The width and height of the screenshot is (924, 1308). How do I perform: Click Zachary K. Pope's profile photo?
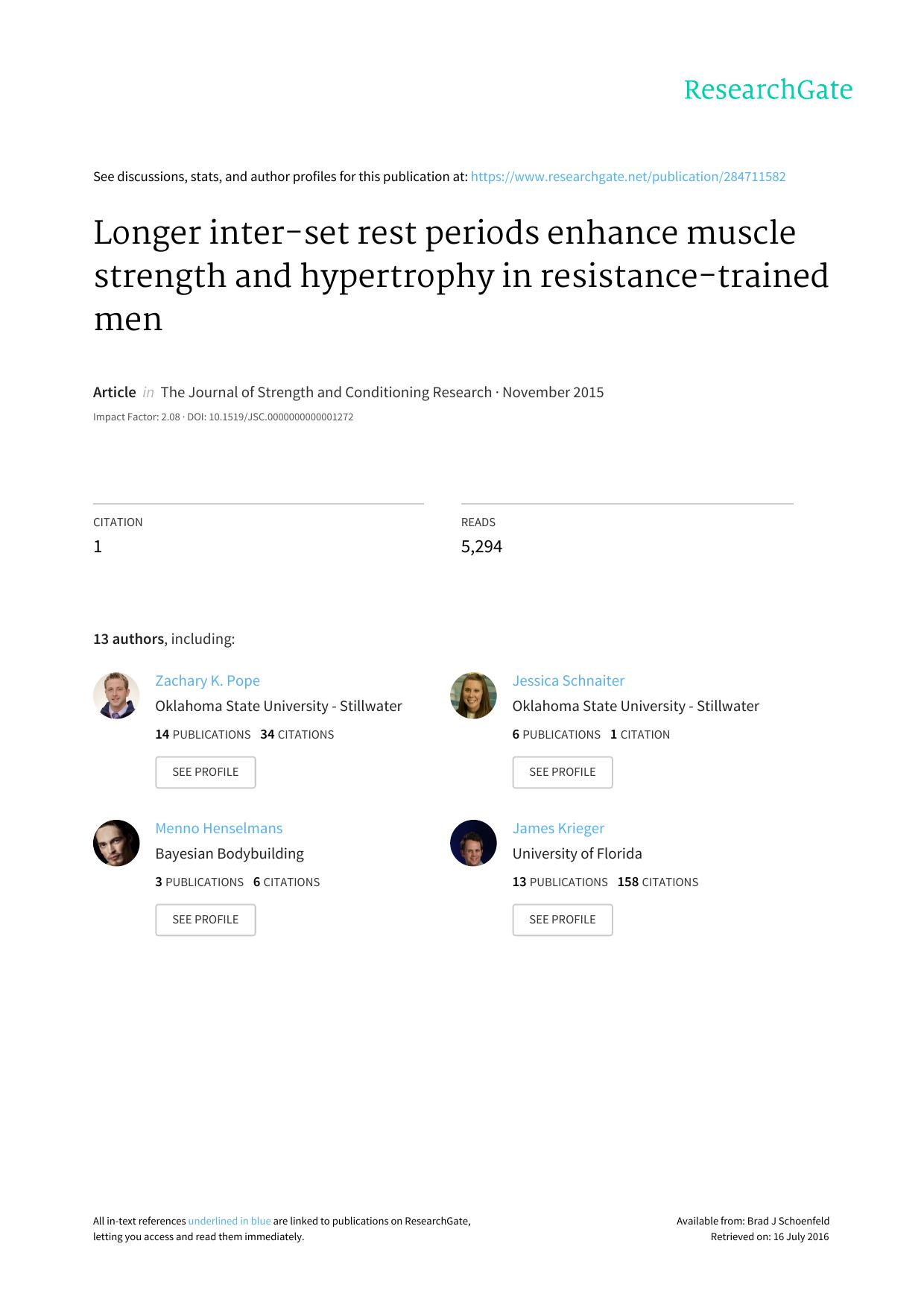(116, 695)
